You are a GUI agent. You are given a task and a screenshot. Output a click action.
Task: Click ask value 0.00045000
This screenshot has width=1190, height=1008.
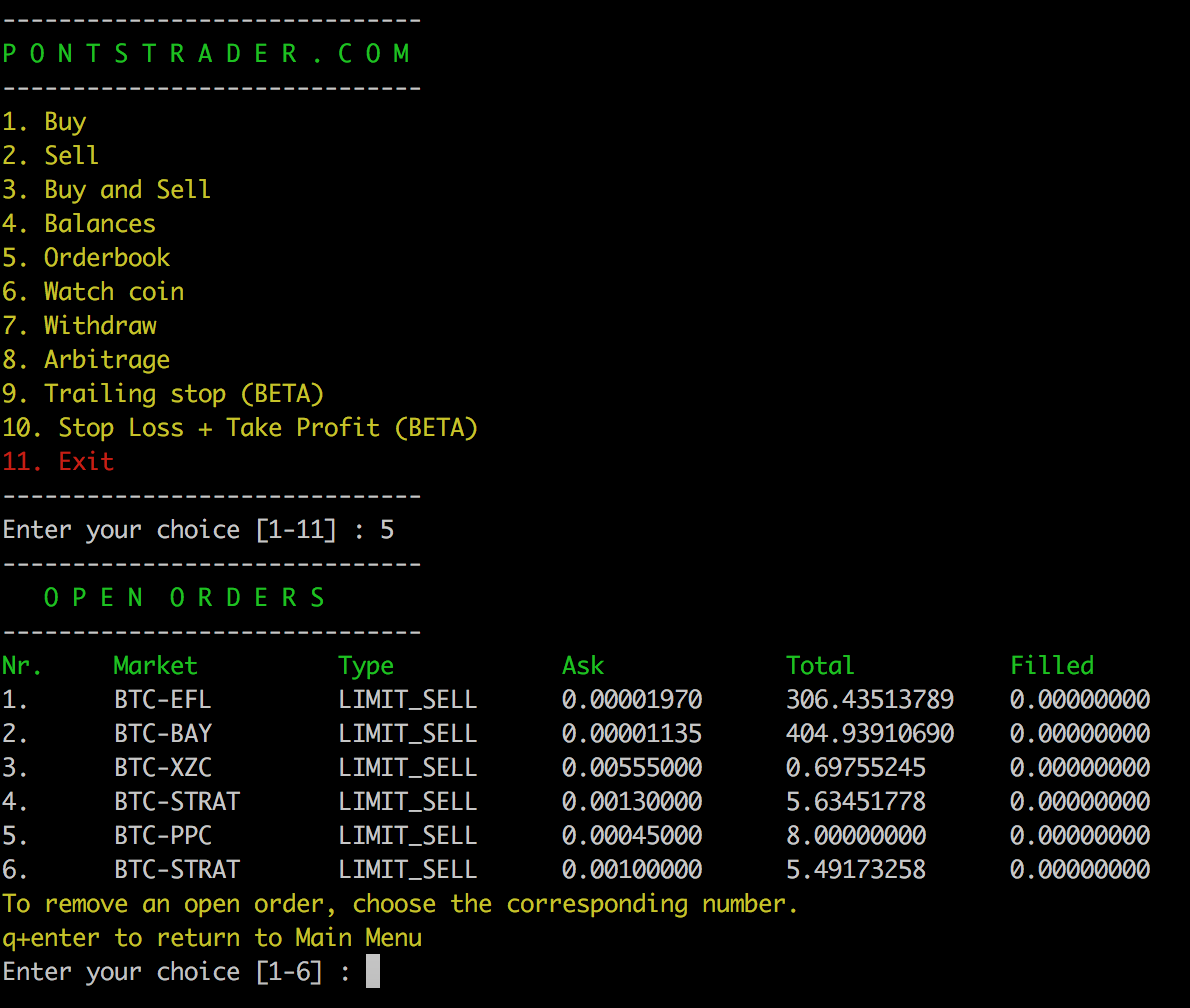click(632, 836)
